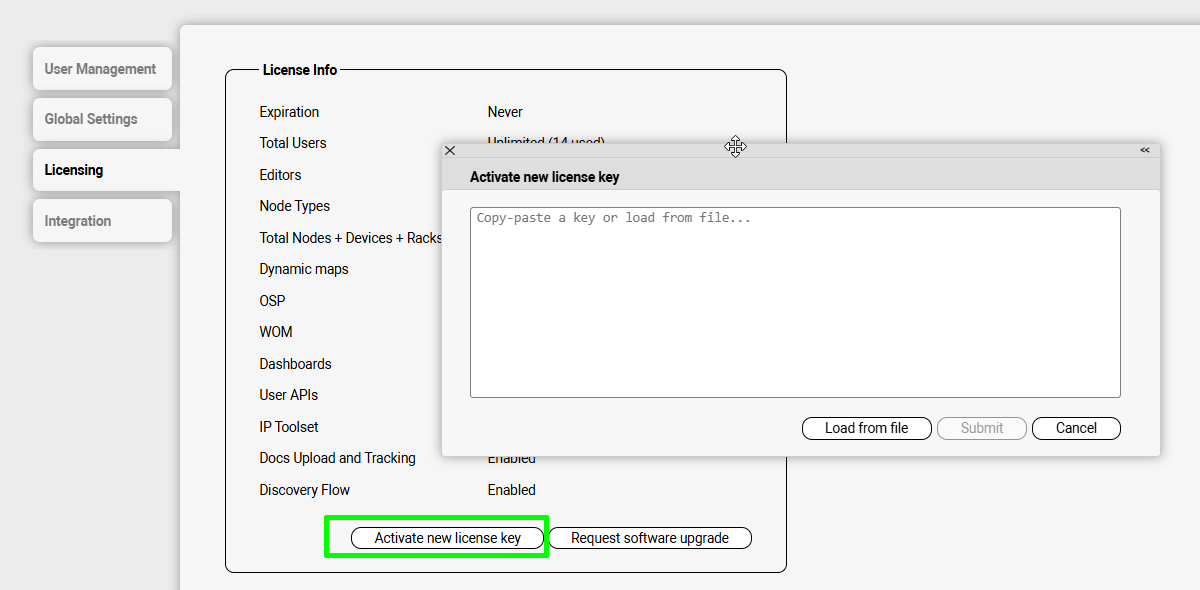Open the User Management tab
Screen dimensions: 1200x590
[x=101, y=69]
